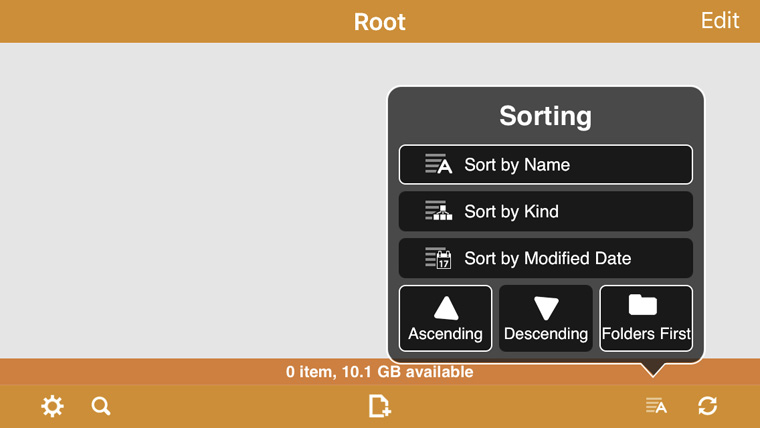
Task: Click the search magnifier icon
Action: click(x=101, y=406)
